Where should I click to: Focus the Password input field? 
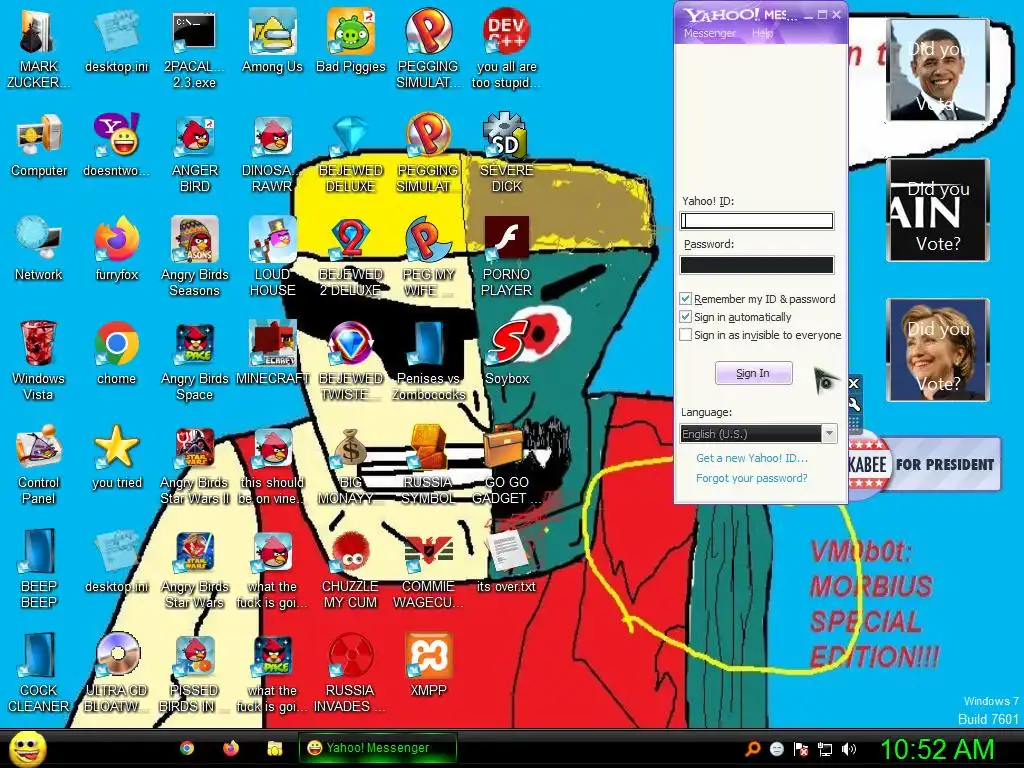(757, 264)
